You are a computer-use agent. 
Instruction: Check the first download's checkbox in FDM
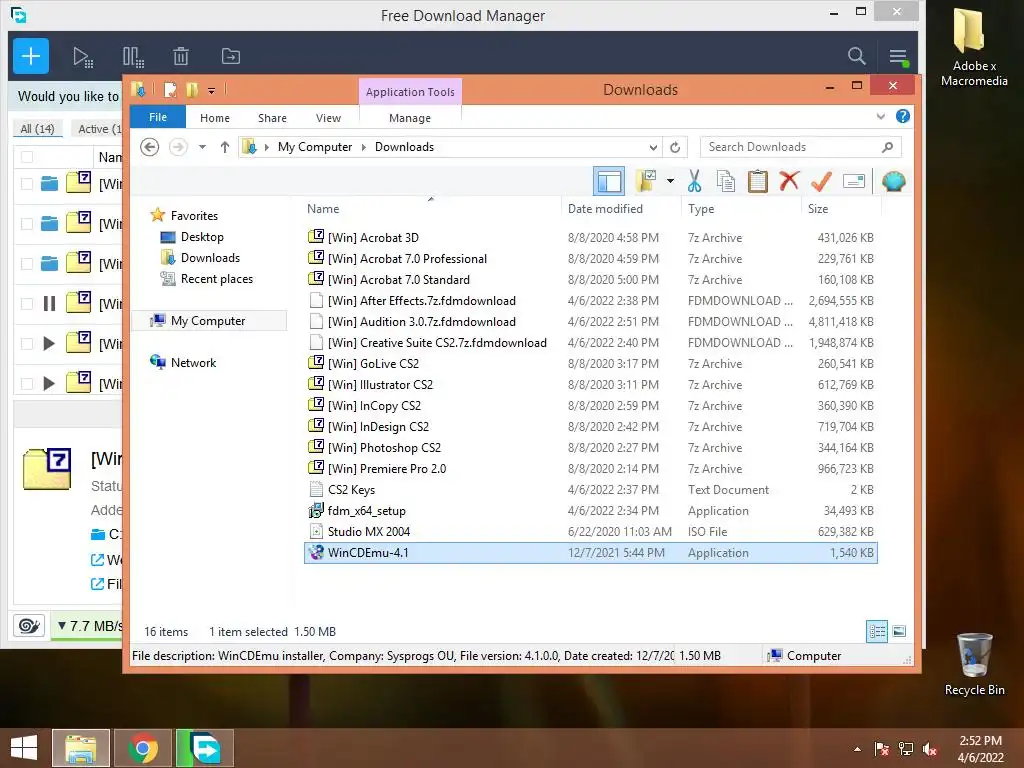27,184
